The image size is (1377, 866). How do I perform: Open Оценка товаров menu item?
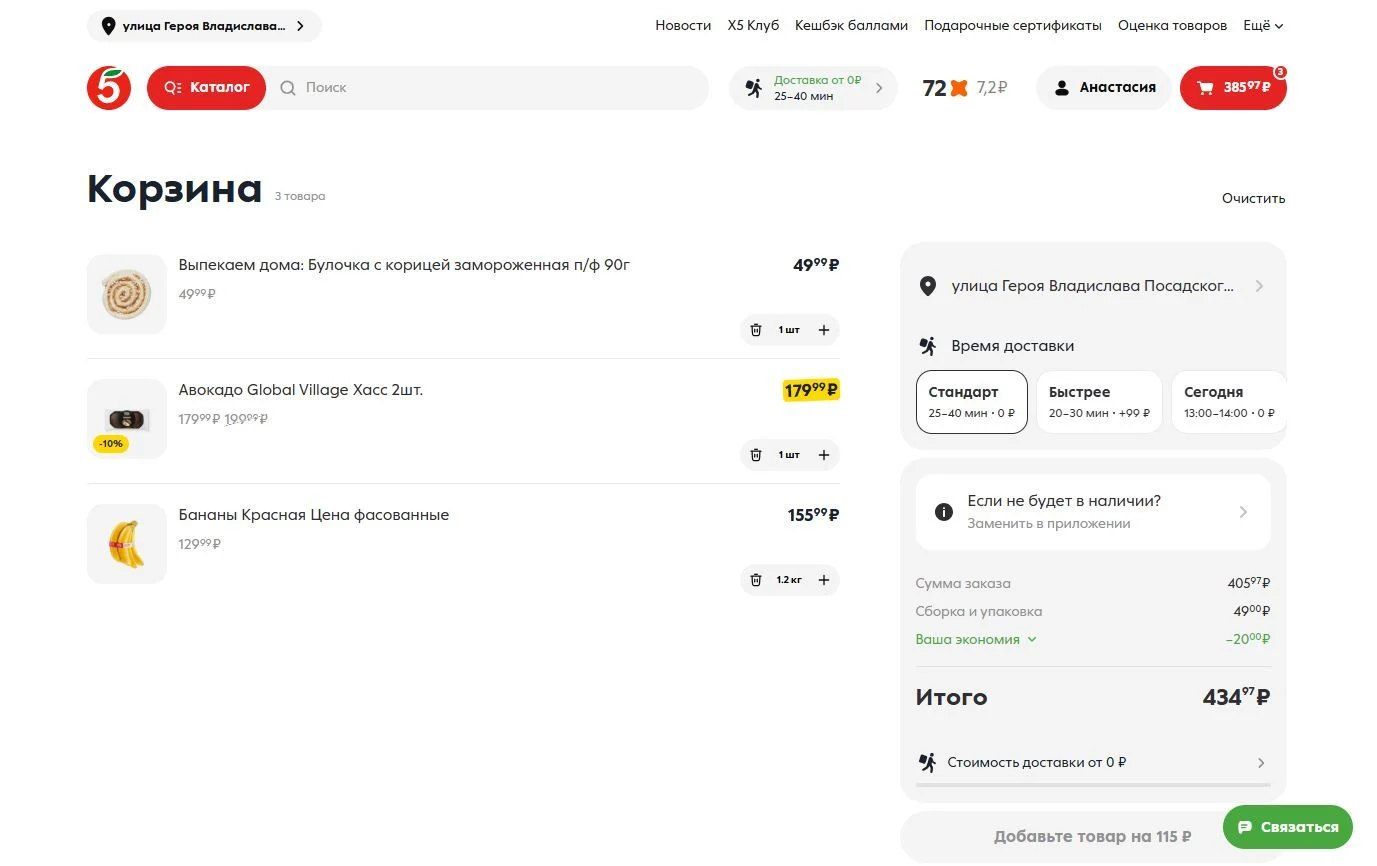(1172, 26)
